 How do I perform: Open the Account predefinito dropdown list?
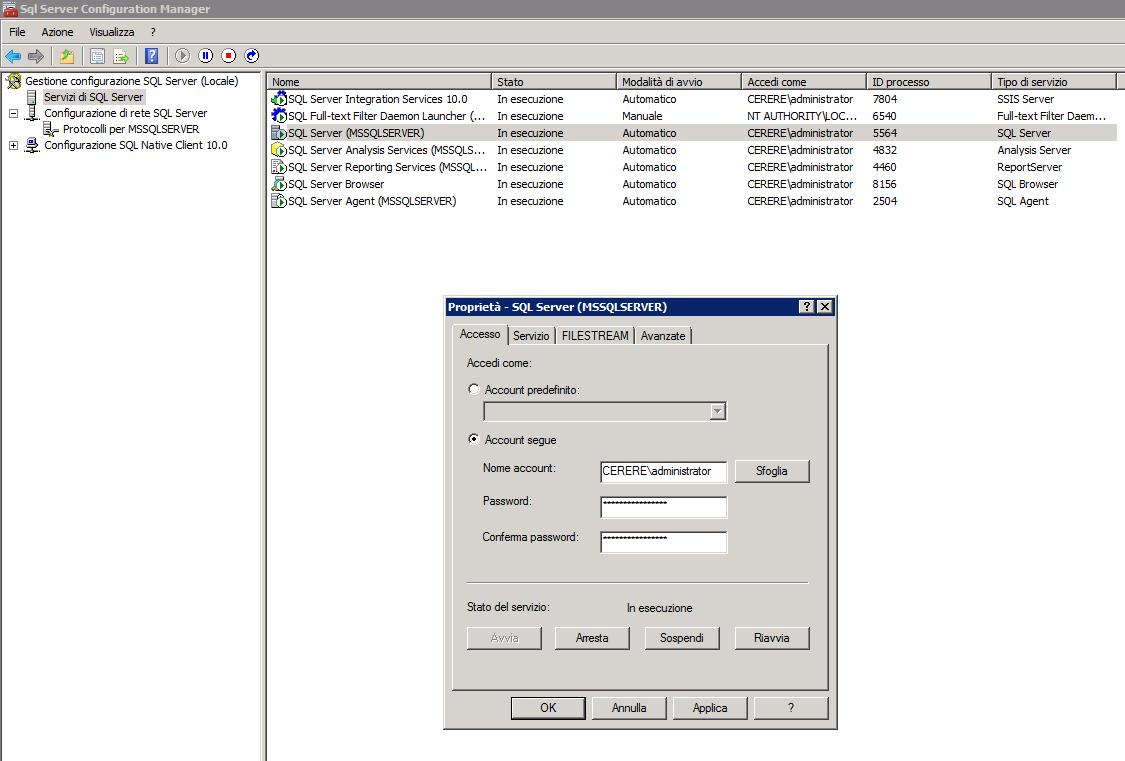(717, 411)
